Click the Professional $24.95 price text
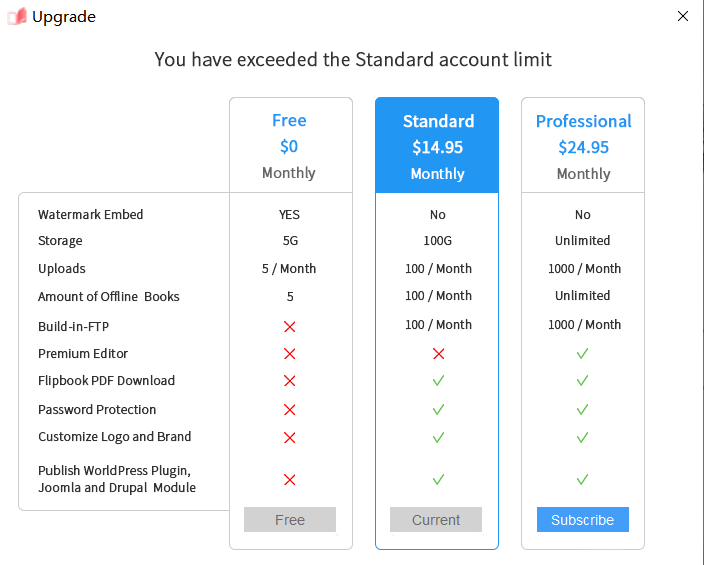The width and height of the screenshot is (704, 565). click(583, 148)
